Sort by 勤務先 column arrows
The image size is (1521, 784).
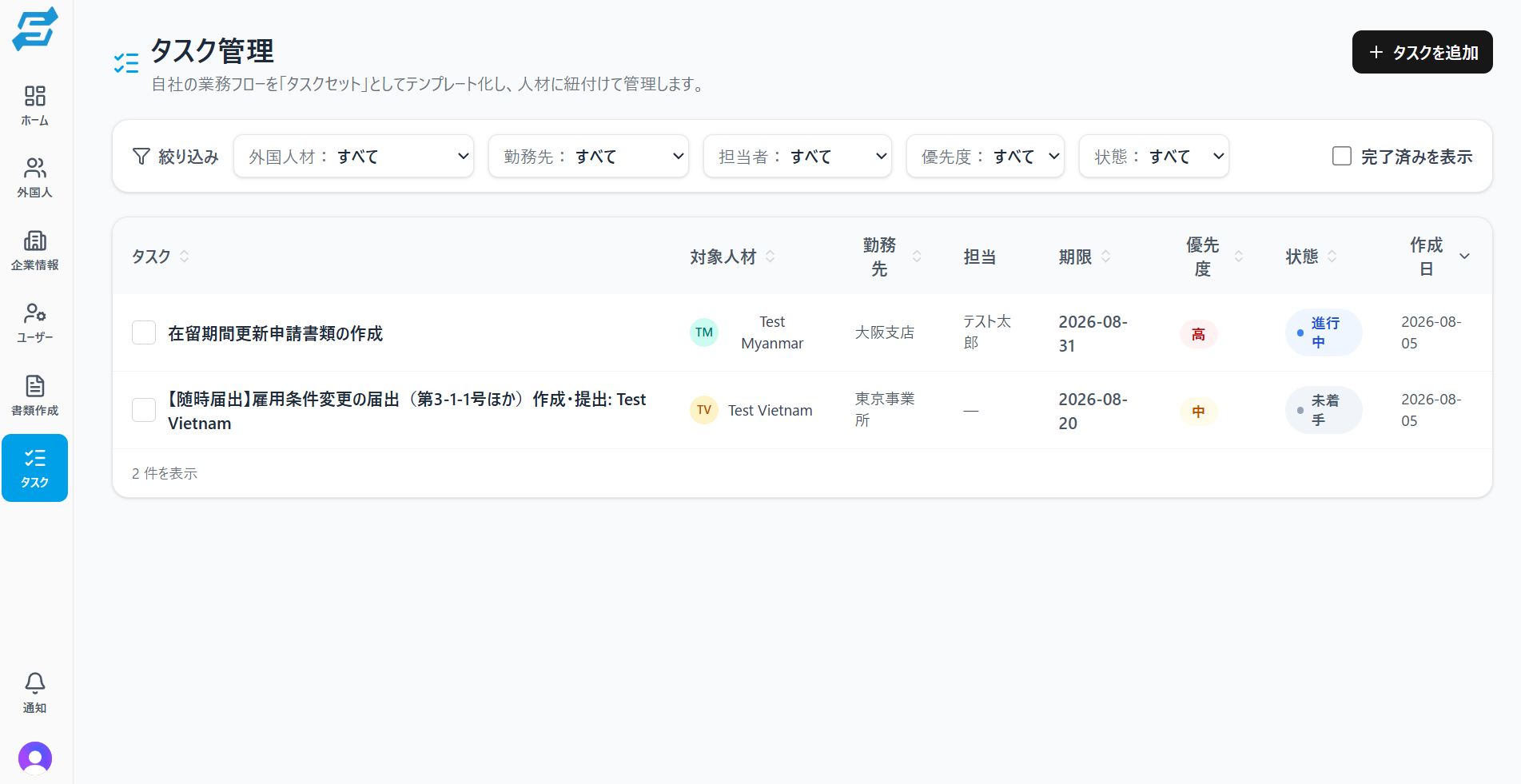(x=917, y=257)
